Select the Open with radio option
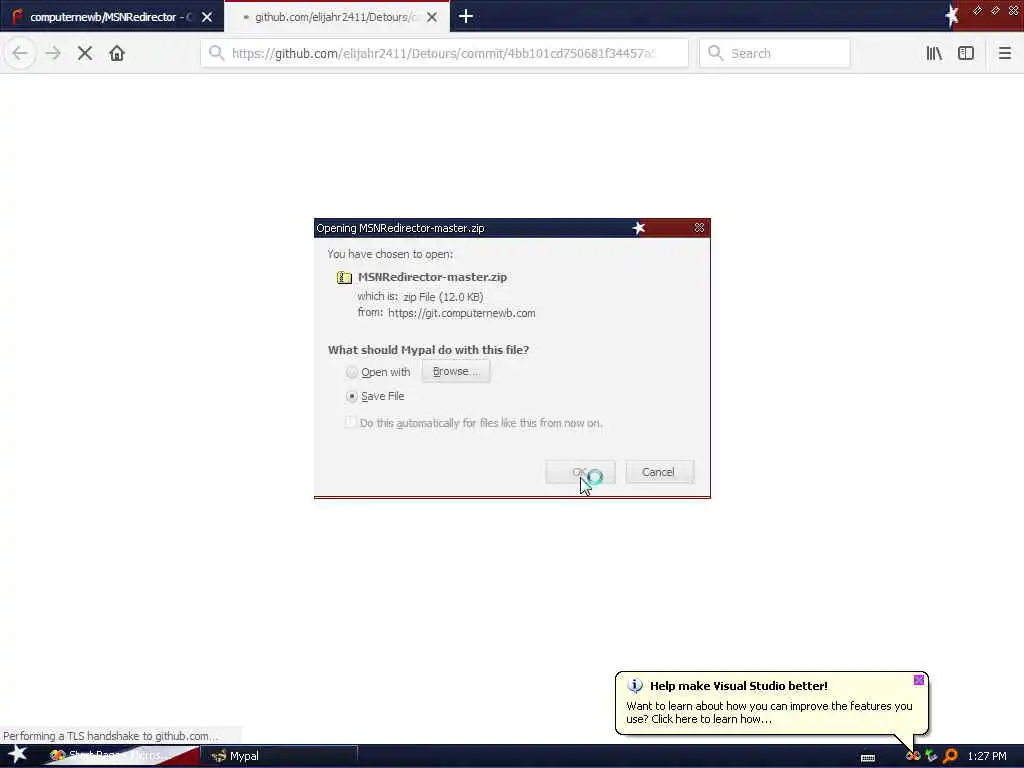 pyautogui.click(x=352, y=372)
